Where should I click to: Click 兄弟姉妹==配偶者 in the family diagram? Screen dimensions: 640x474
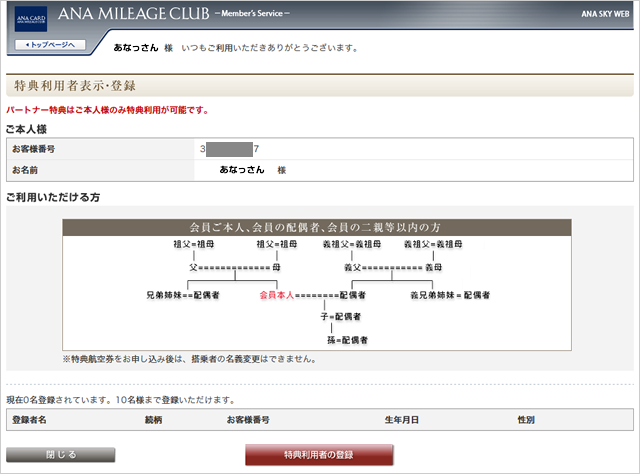pyautogui.click(x=183, y=295)
